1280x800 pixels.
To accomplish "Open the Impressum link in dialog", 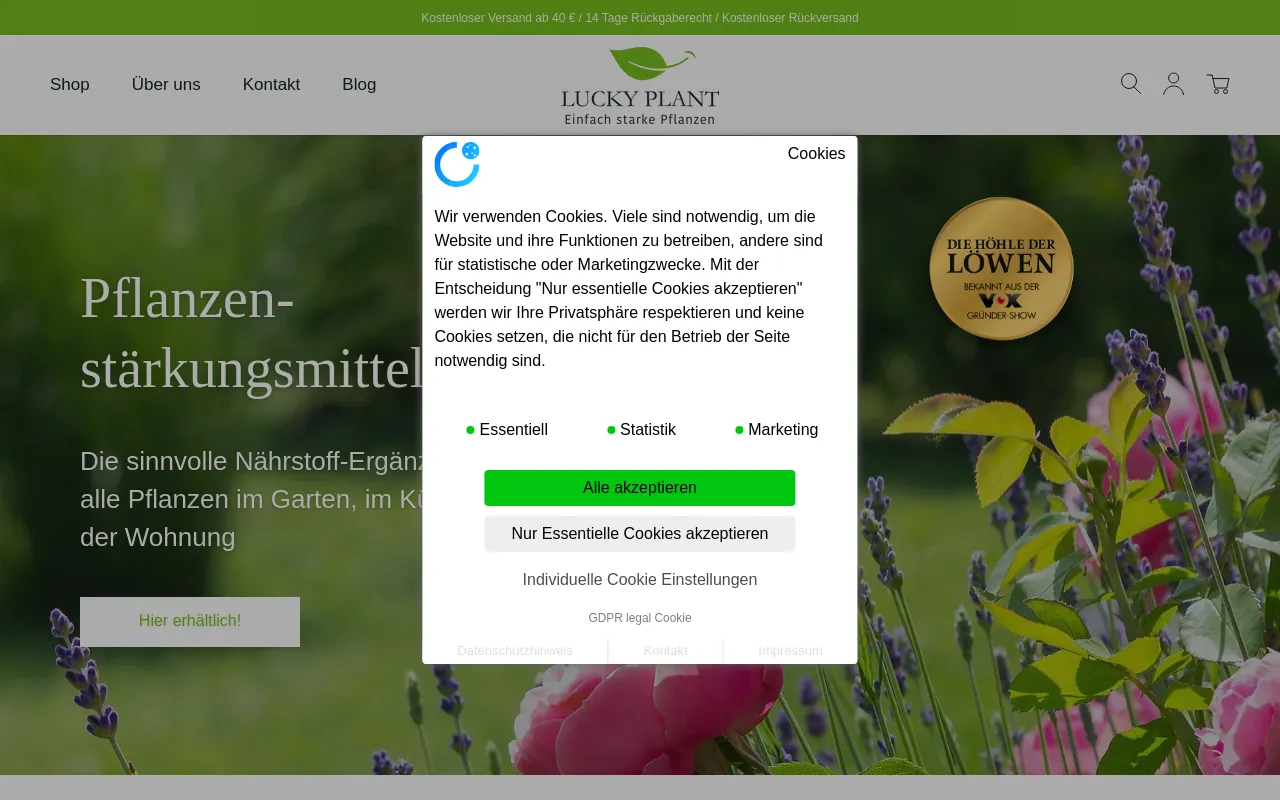I will 790,651.
